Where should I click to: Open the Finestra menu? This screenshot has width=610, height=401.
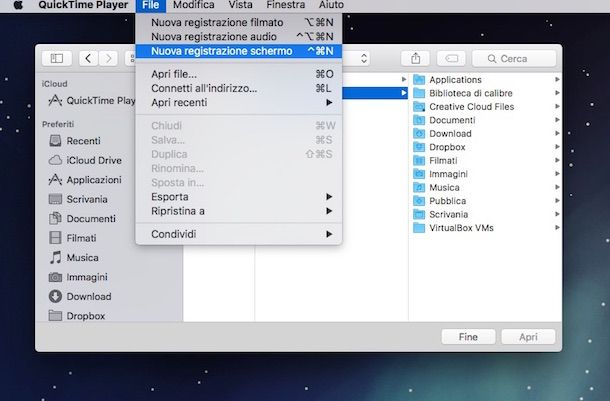click(286, 5)
